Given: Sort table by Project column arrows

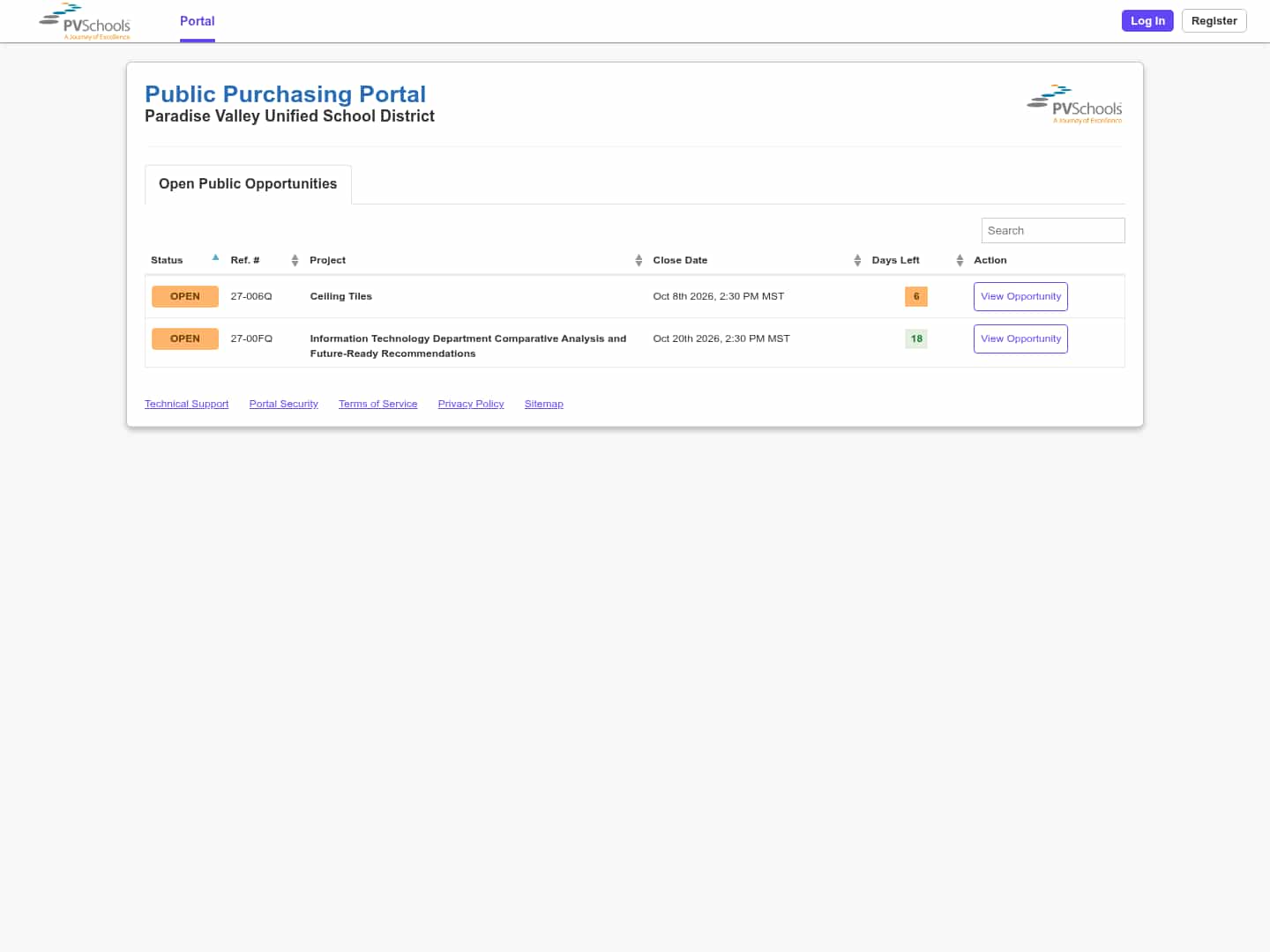Looking at the screenshot, I should tap(639, 260).
